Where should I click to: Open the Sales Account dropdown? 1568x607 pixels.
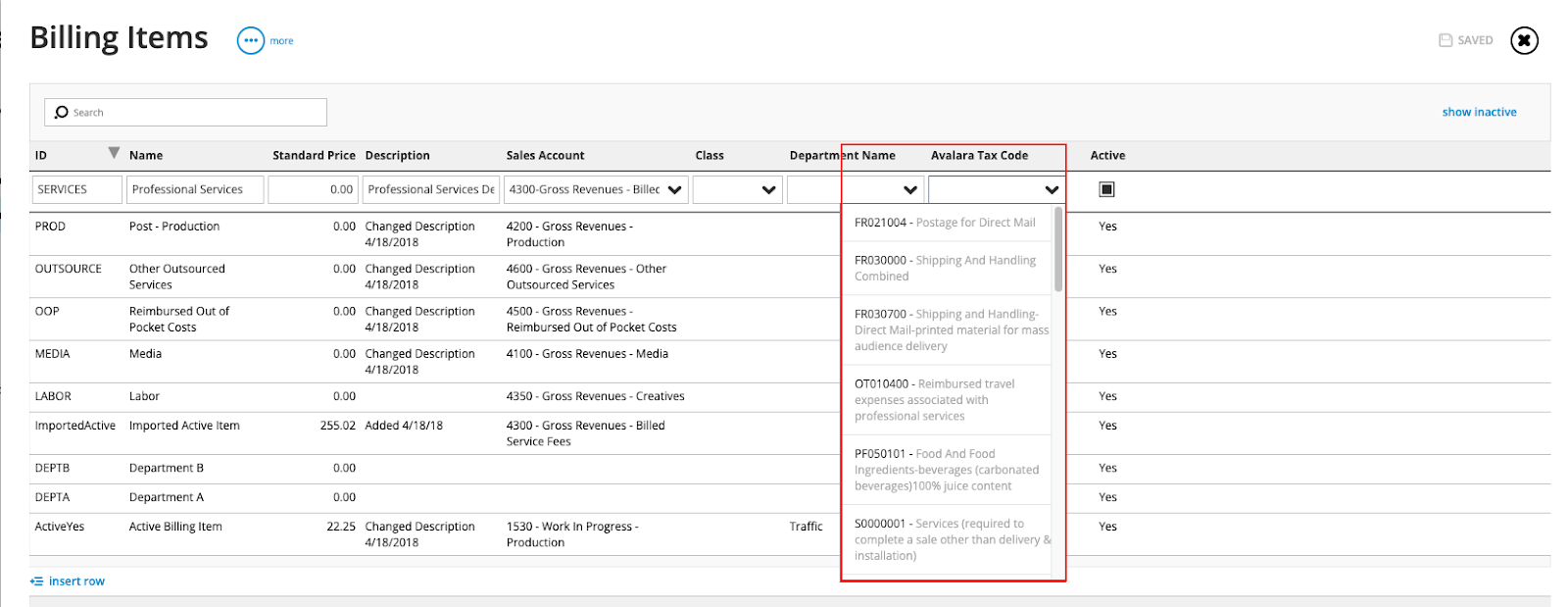pyautogui.click(x=674, y=190)
